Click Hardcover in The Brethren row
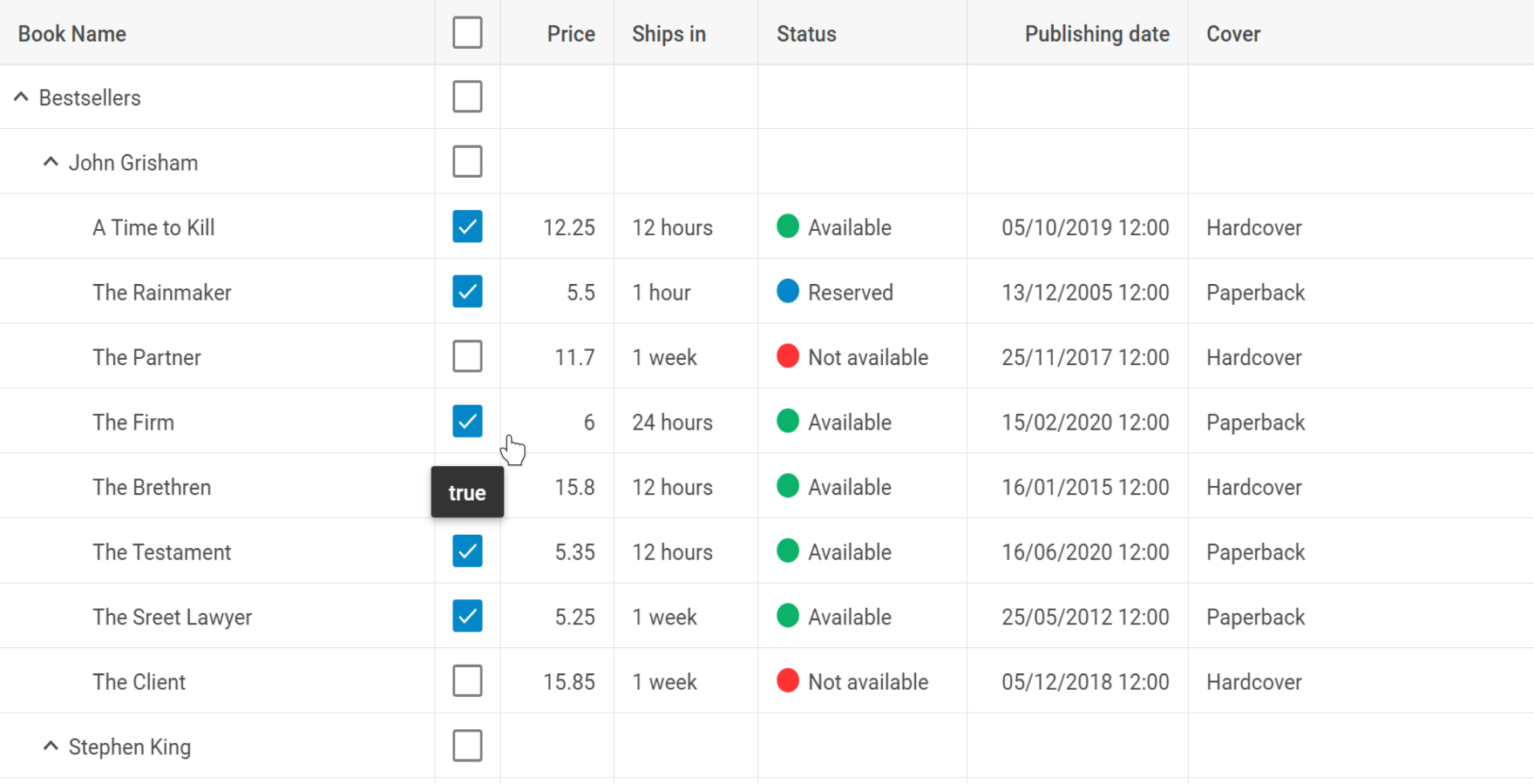The width and height of the screenshot is (1534, 784). click(x=1254, y=487)
